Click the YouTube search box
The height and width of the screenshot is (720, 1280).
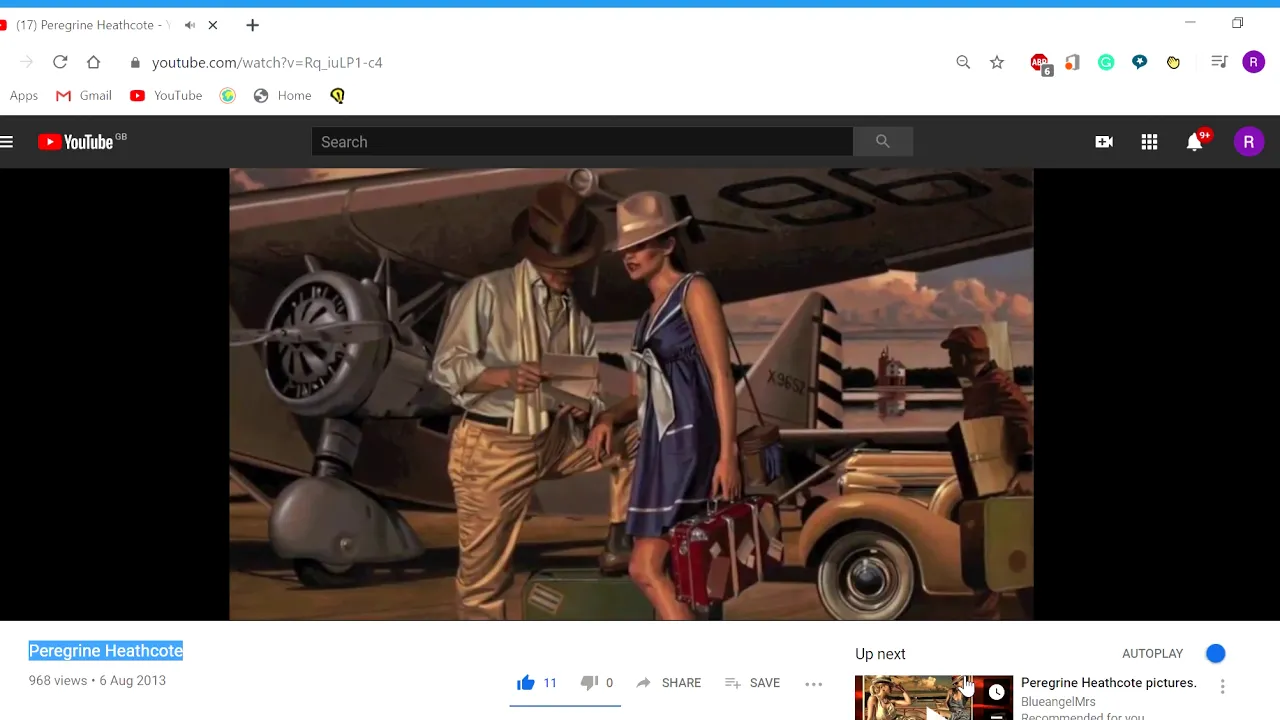pyautogui.click(x=582, y=142)
